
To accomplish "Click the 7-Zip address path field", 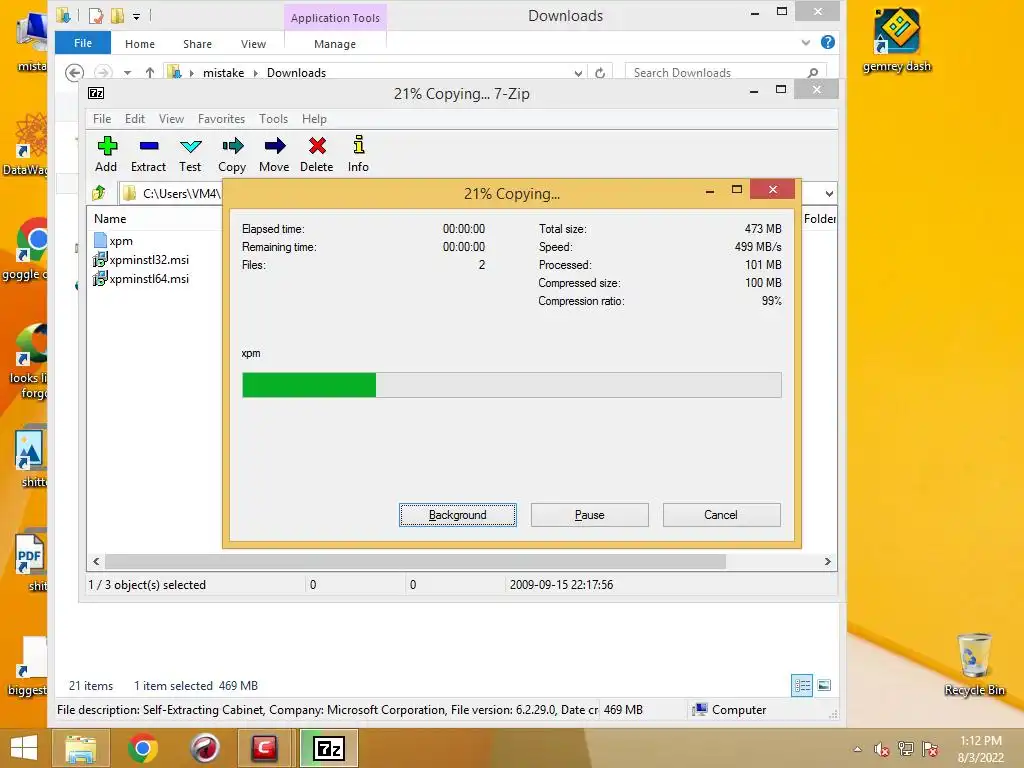I will pos(171,193).
